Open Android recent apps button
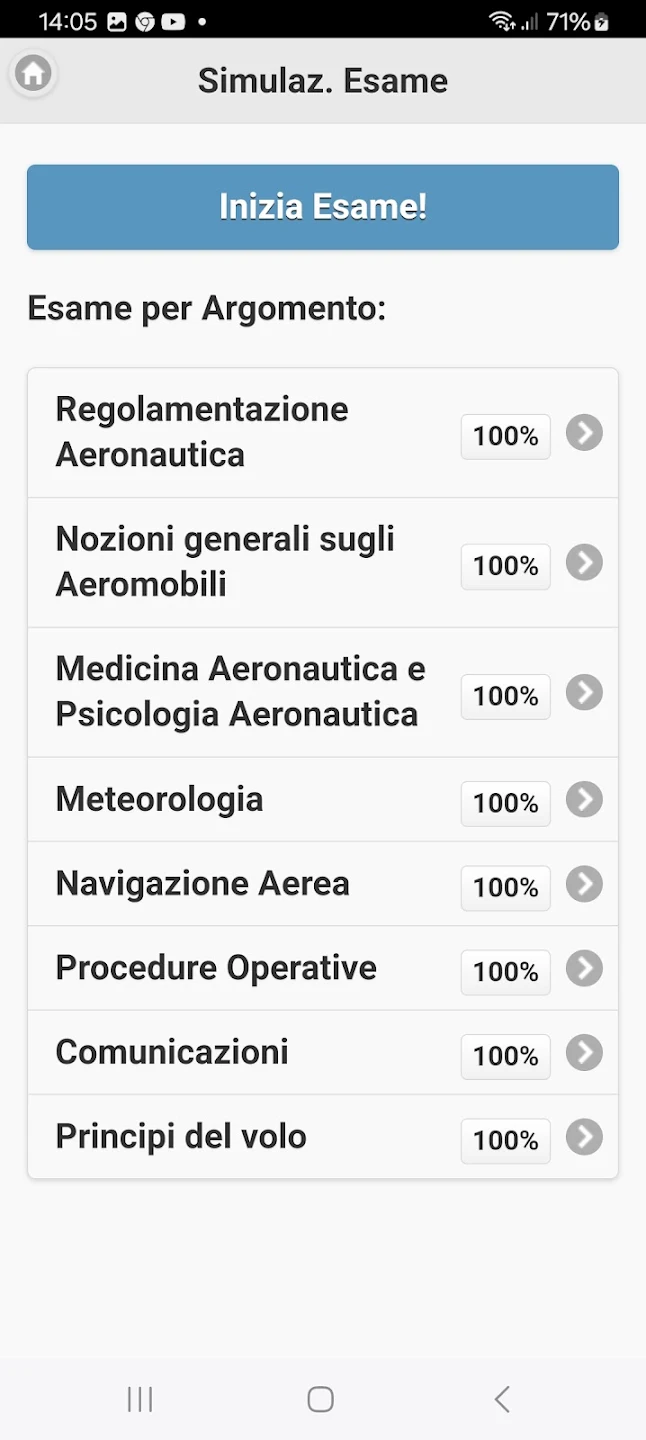Image resolution: width=646 pixels, height=1440 pixels. click(x=140, y=1399)
